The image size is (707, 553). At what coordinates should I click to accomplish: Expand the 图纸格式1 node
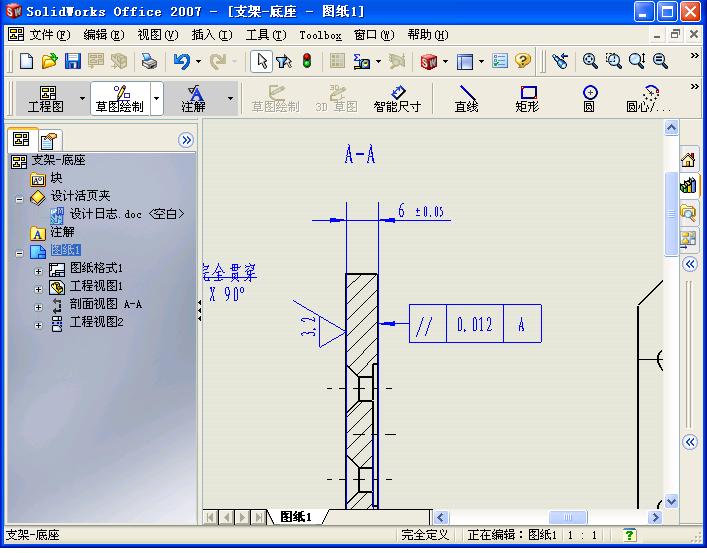point(38,271)
